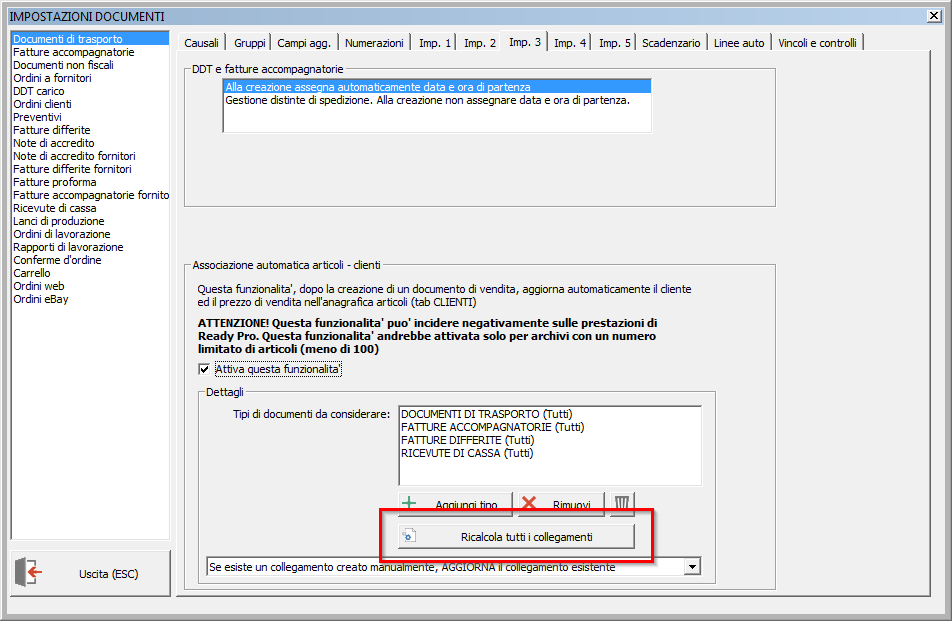Select FATTURE DIFFERITE (Tutti) row
The width and height of the screenshot is (952, 621).
tap(550, 440)
